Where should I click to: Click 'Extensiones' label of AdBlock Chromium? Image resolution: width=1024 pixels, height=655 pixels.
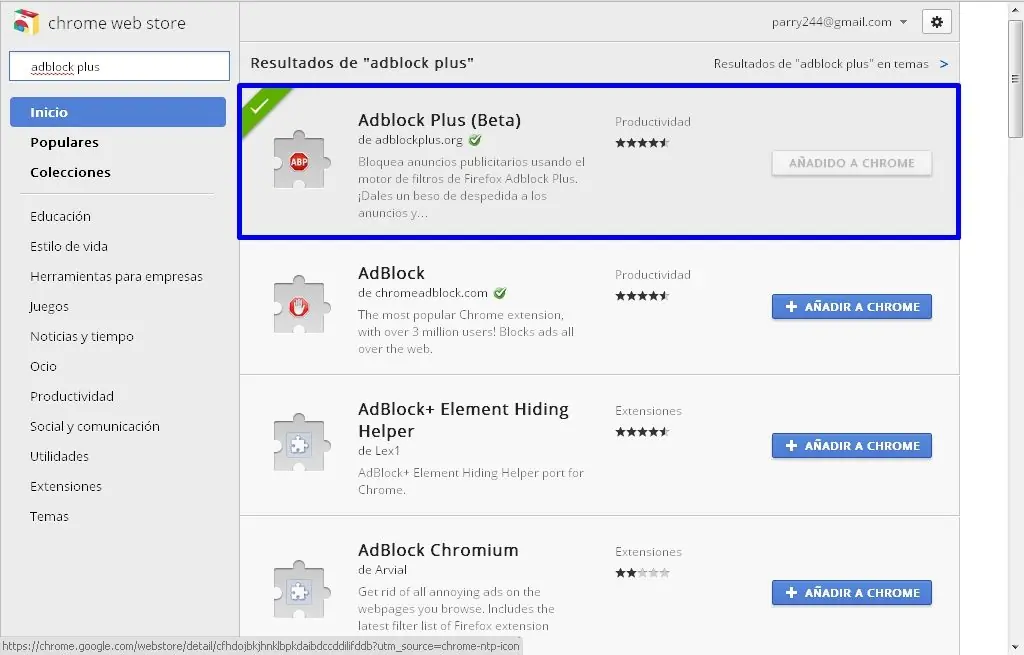(648, 552)
